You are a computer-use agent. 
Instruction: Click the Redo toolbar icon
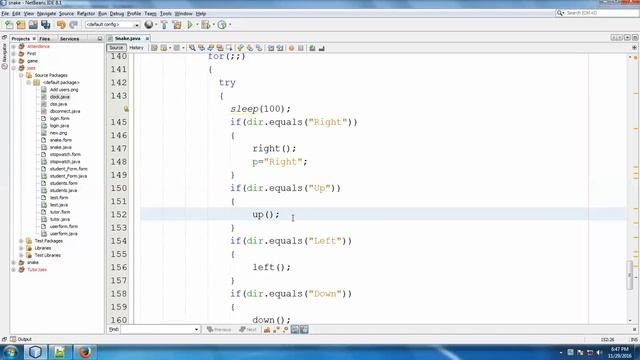click(73, 25)
